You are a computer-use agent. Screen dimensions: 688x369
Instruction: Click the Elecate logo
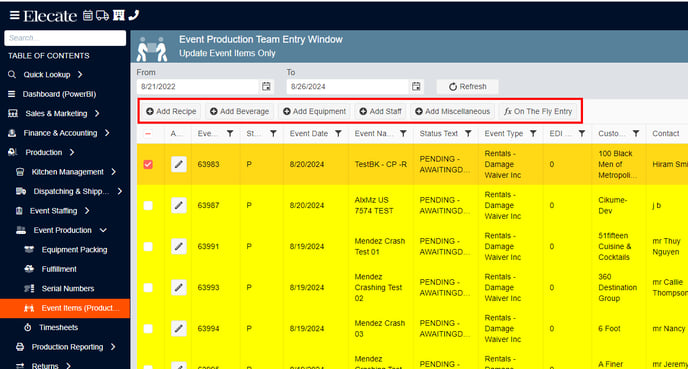(x=50, y=16)
